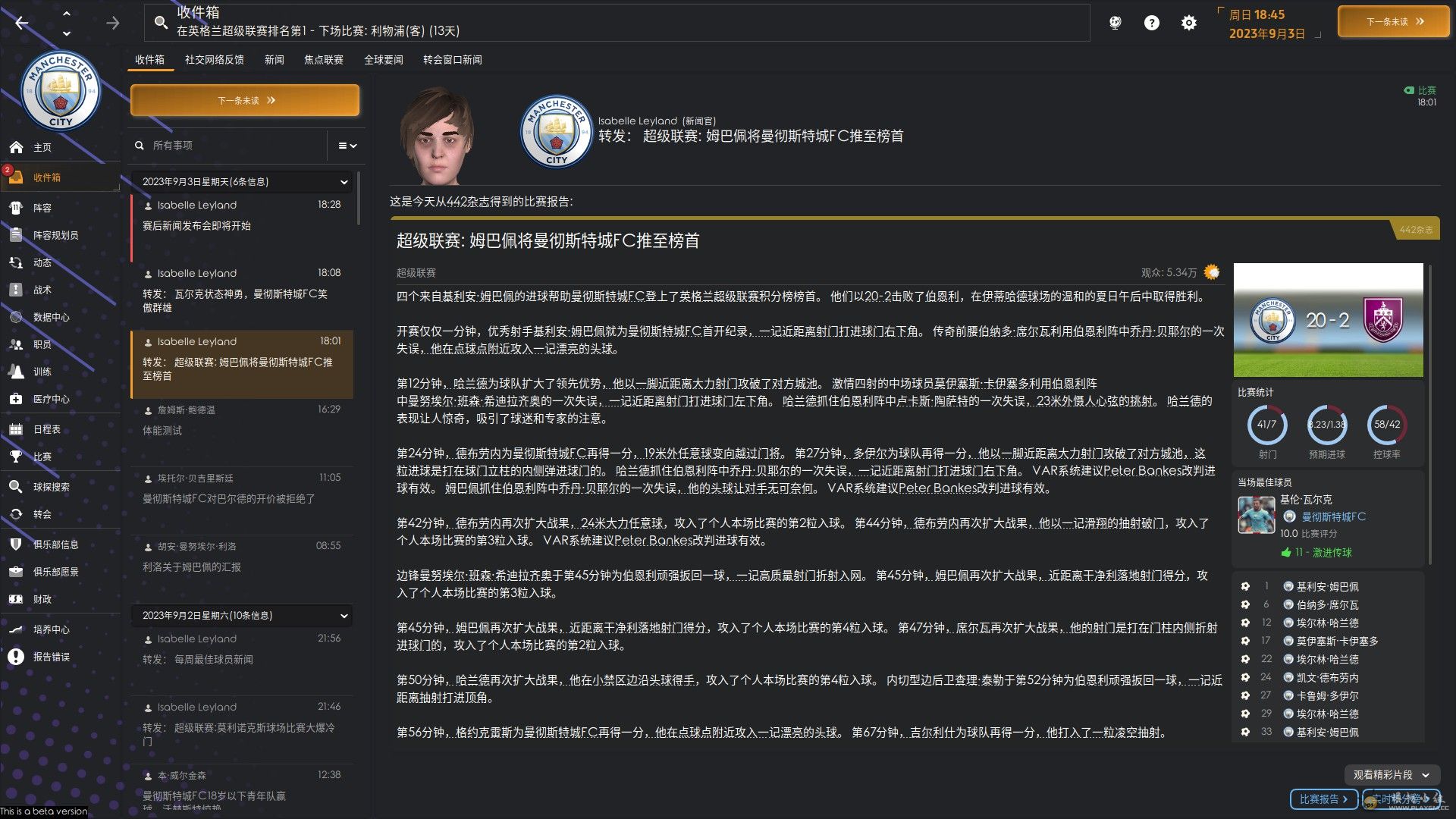Click the 曼彻斯特城FC link under best player
The height and width of the screenshot is (819, 1456).
coord(1333,516)
